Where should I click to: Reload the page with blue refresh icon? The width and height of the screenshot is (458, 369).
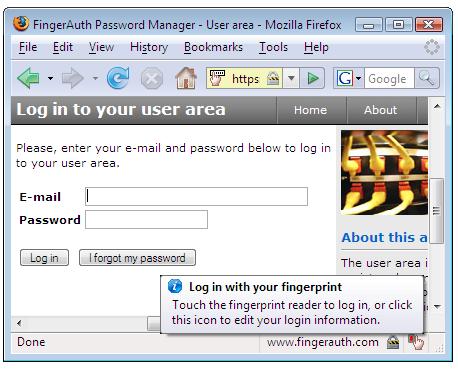point(118,78)
